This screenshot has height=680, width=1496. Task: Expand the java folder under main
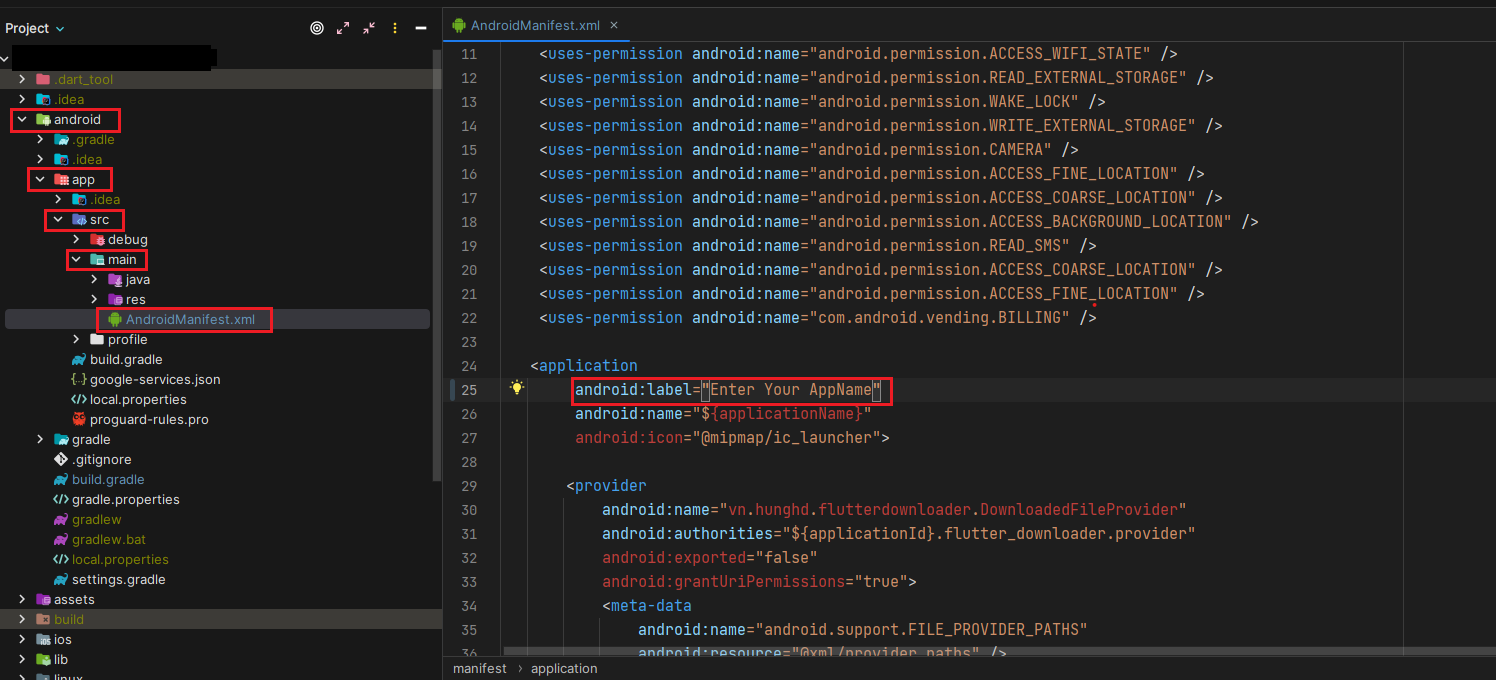pos(95,280)
